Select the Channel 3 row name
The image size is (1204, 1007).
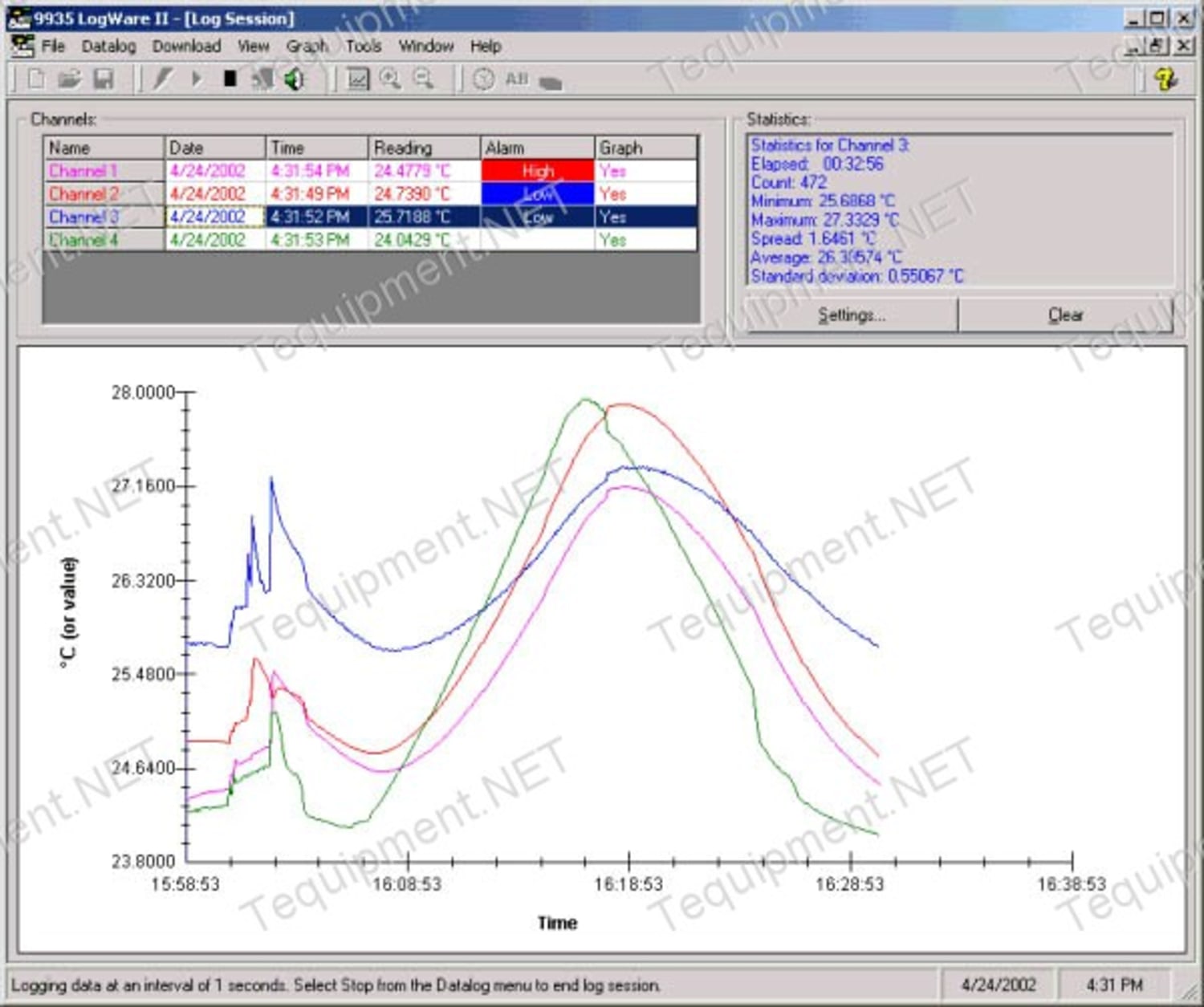coord(104,217)
